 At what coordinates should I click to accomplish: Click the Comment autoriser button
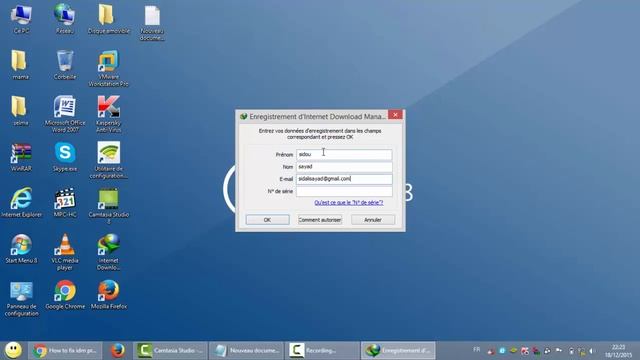pos(320,220)
